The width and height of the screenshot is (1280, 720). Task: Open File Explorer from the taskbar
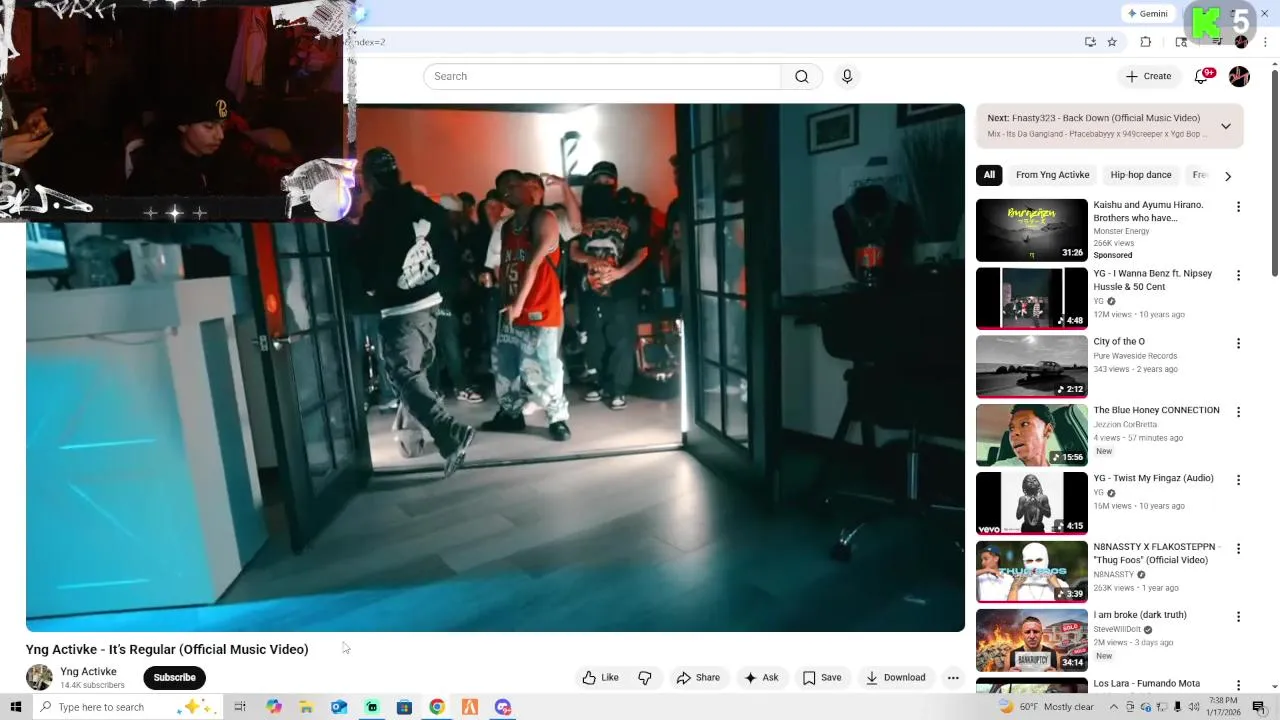coord(307,707)
